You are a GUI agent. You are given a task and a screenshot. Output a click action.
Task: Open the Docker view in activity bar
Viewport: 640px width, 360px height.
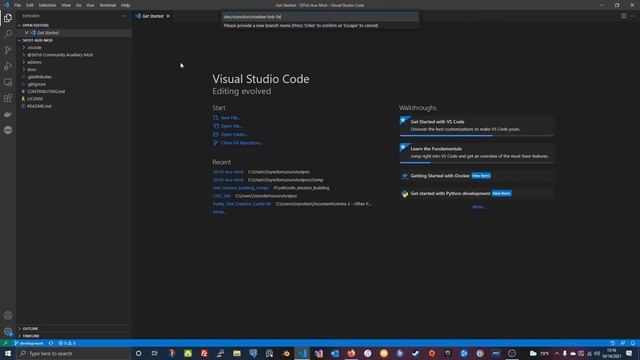[8, 114]
